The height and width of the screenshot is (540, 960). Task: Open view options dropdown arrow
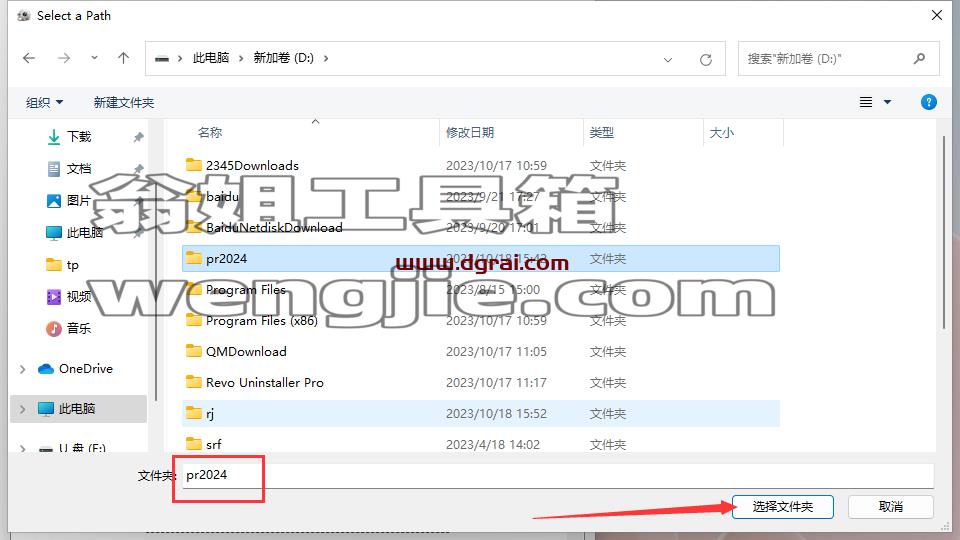887,102
